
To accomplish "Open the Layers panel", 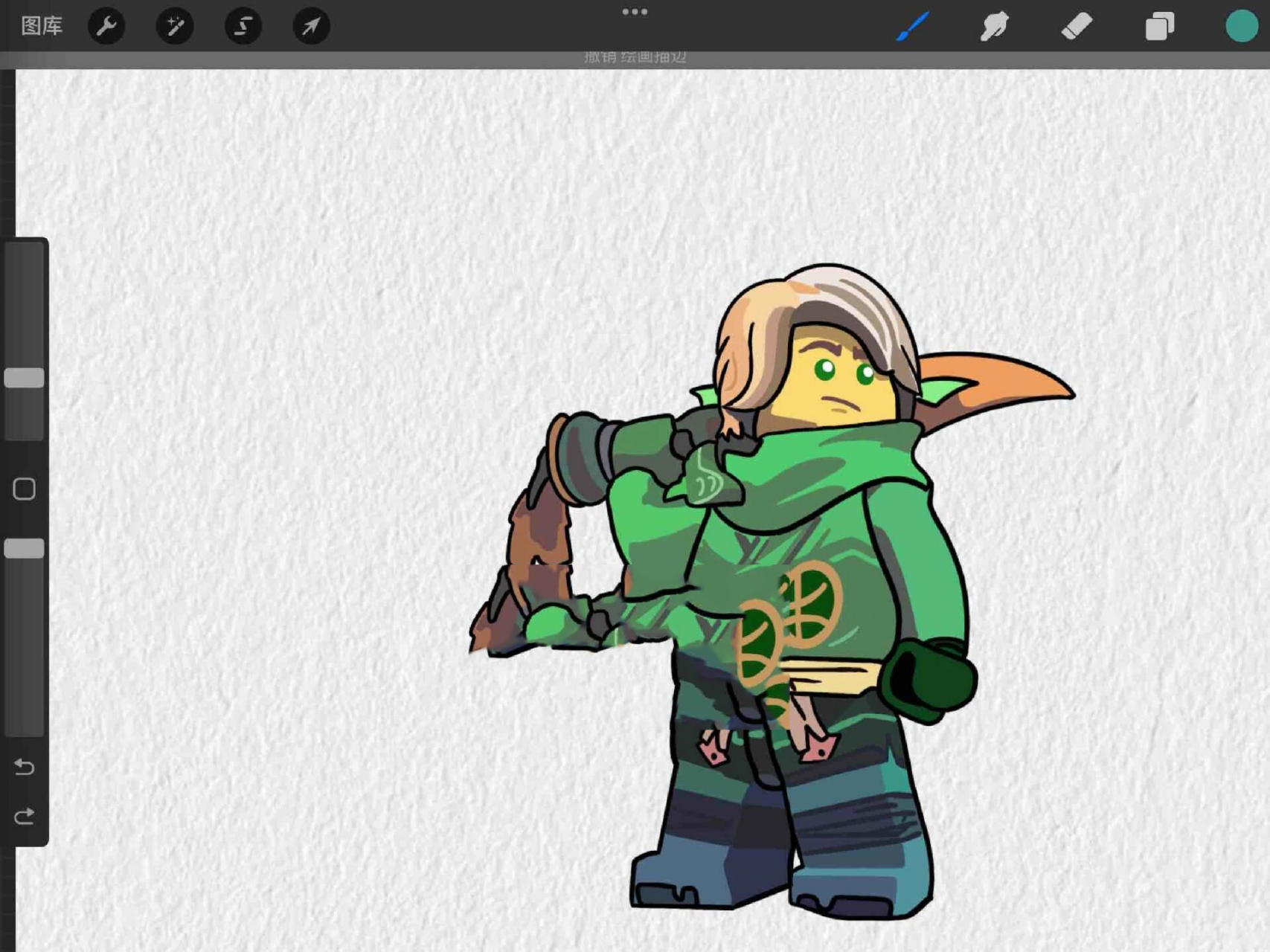I will [1159, 26].
